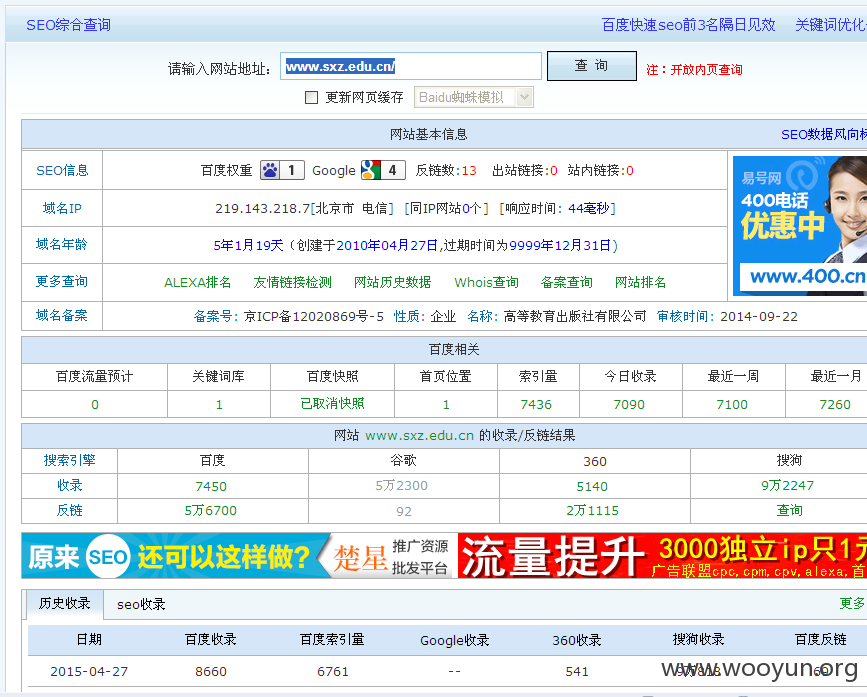The image size is (867, 697).
Task: Open the 400电话 优惠中 ad banner
Action: (800, 226)
